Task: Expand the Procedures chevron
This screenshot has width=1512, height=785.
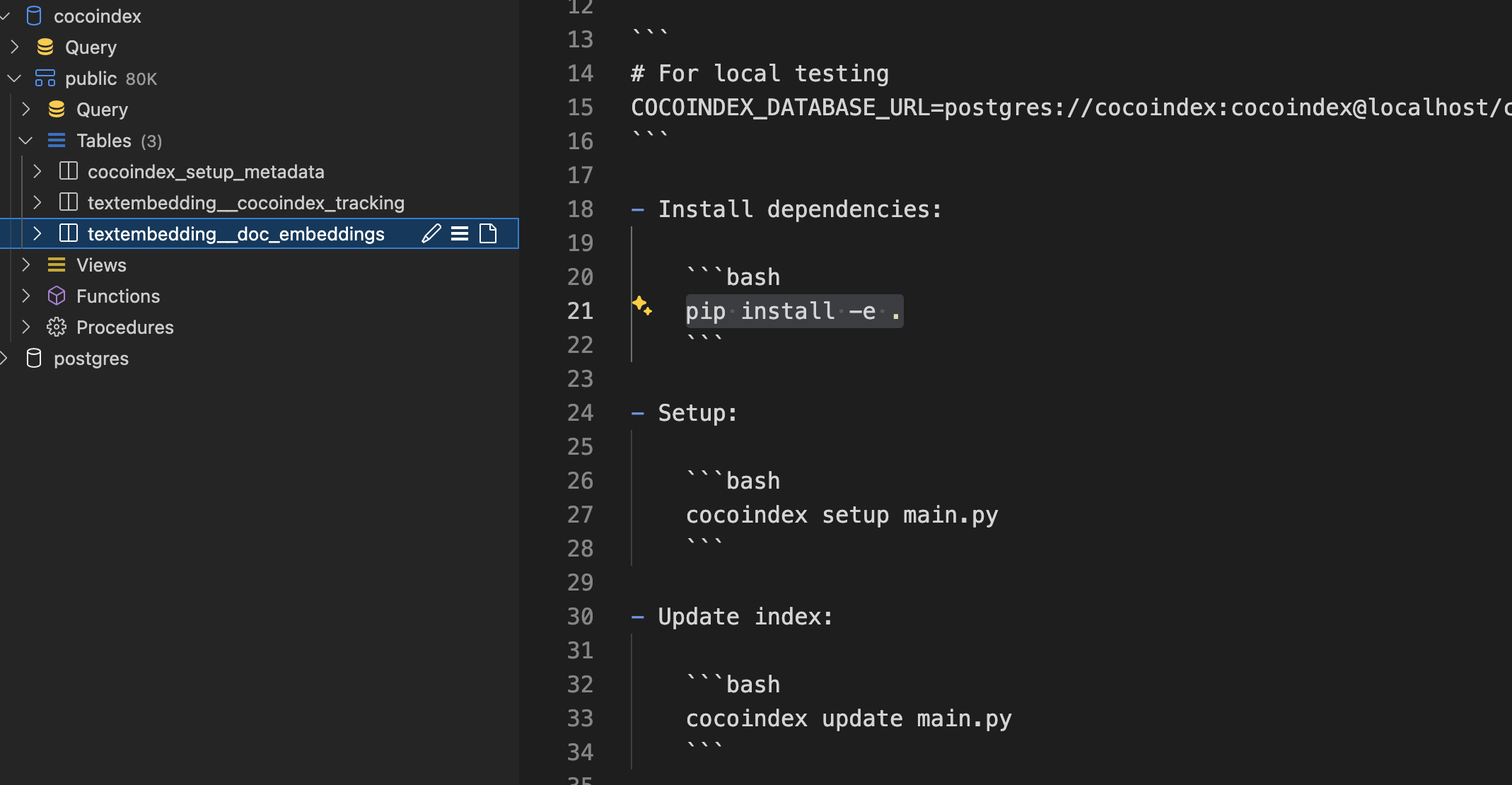Action: (26, 327)
